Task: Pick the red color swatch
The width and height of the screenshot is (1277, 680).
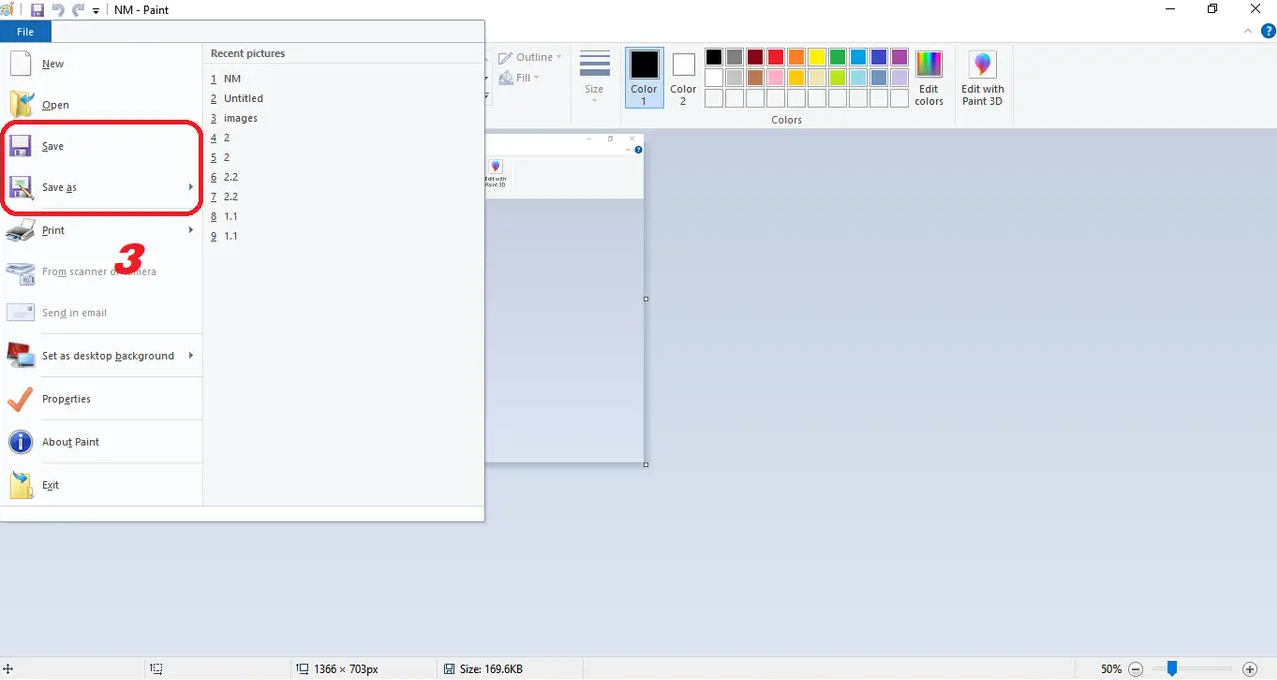Action: (775, 57)
